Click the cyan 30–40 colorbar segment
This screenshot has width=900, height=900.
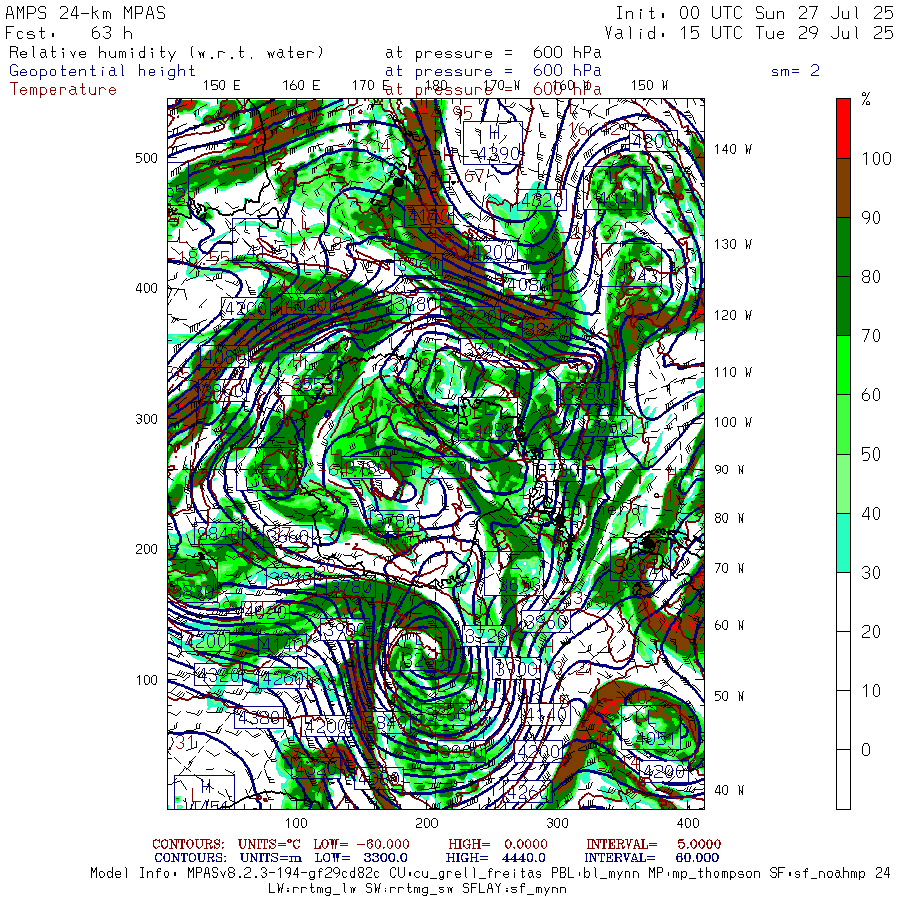843,543
